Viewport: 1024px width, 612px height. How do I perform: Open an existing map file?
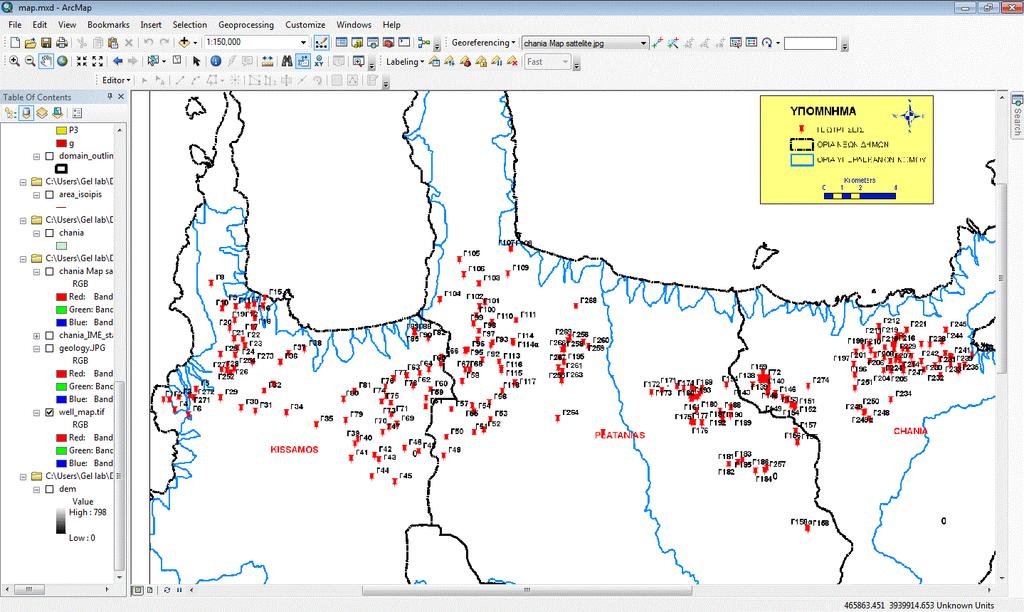[x=30, y=43]
